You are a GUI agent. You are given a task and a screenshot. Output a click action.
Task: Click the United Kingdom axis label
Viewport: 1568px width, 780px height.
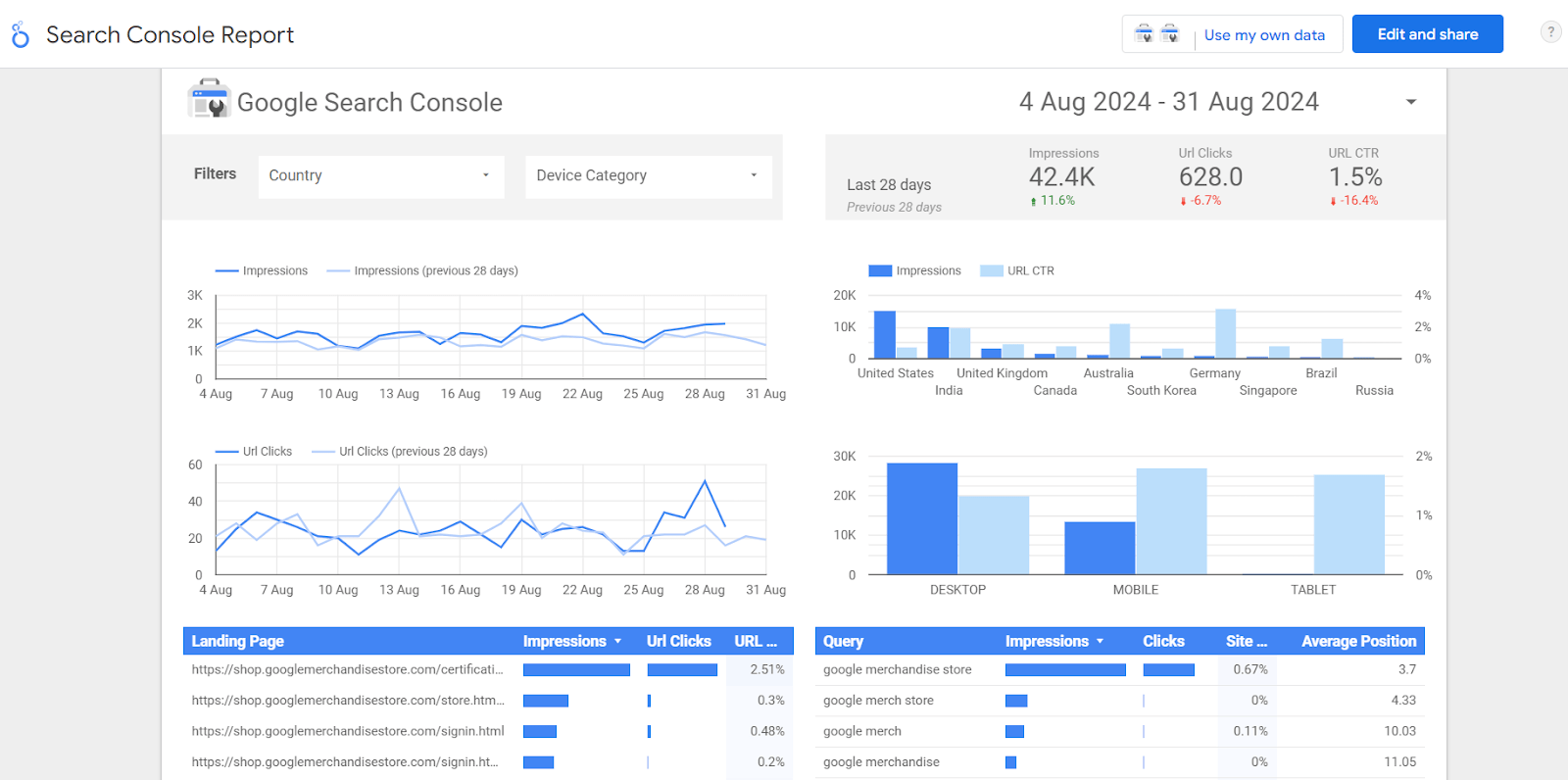(1002, 373)
